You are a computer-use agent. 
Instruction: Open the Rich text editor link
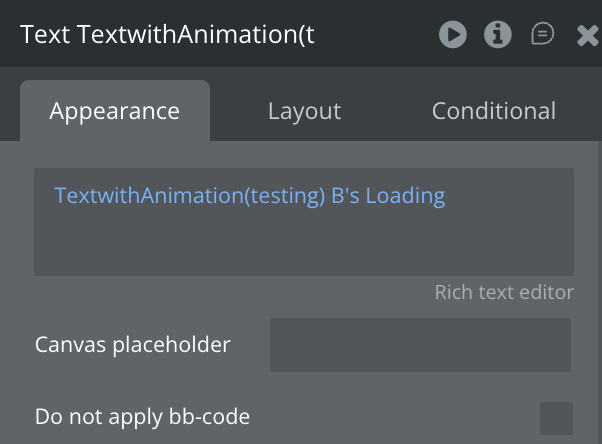(x=504, y=292)
